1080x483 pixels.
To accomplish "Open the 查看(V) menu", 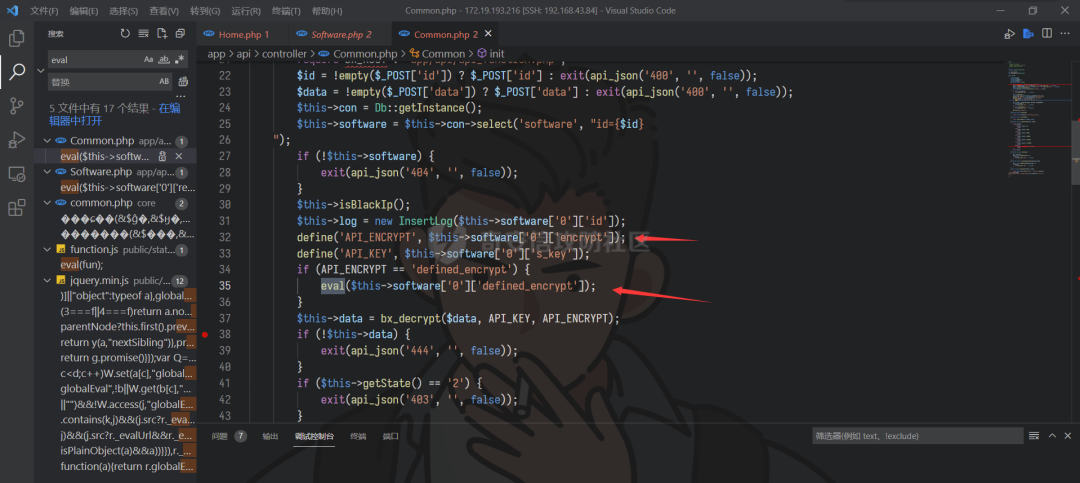I will click(164, 11).
